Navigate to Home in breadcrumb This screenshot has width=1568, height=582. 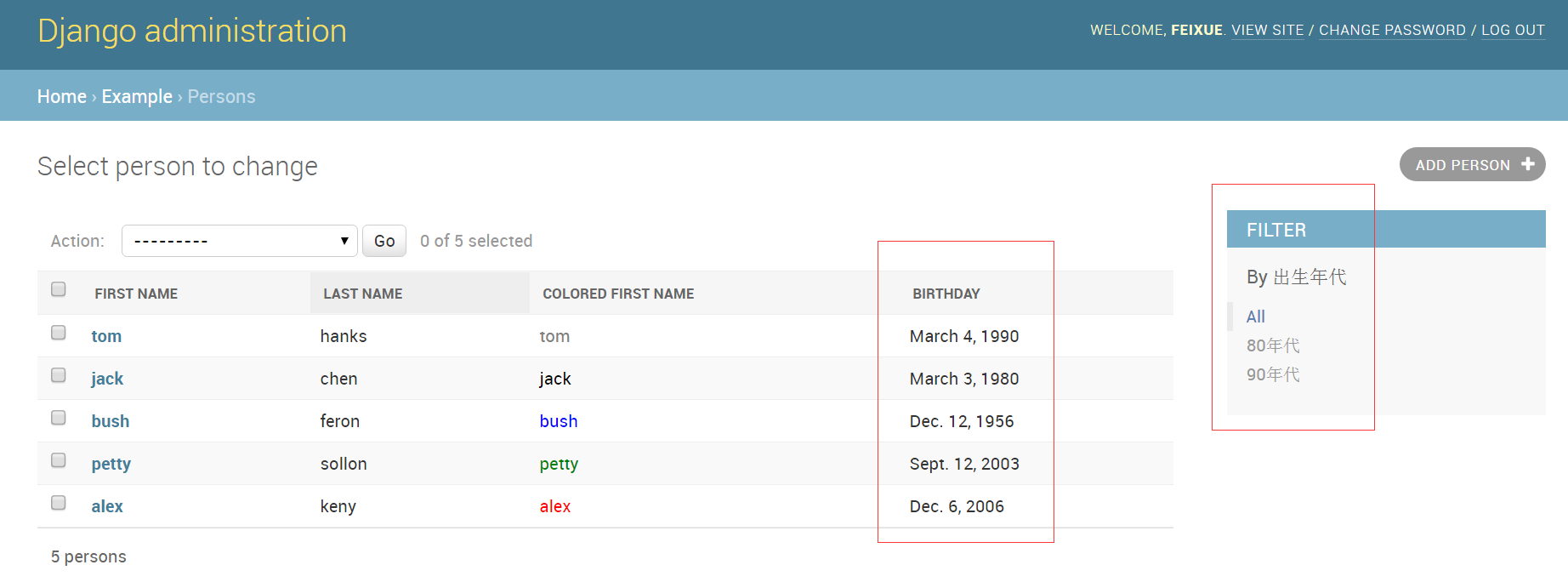pyautogui.click(x=61, y=97)
